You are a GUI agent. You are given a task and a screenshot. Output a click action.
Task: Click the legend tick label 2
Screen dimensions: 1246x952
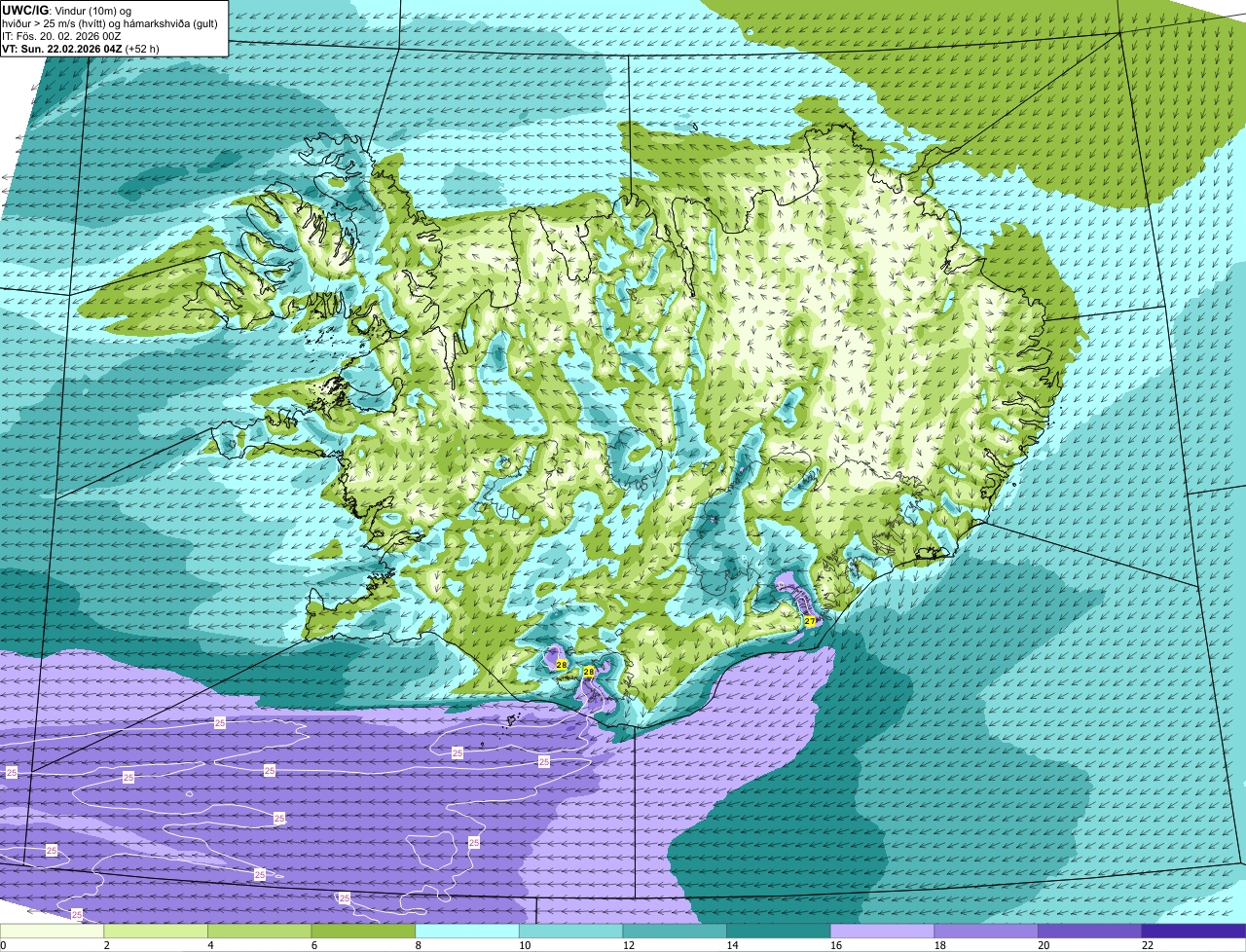coord(106,945)
